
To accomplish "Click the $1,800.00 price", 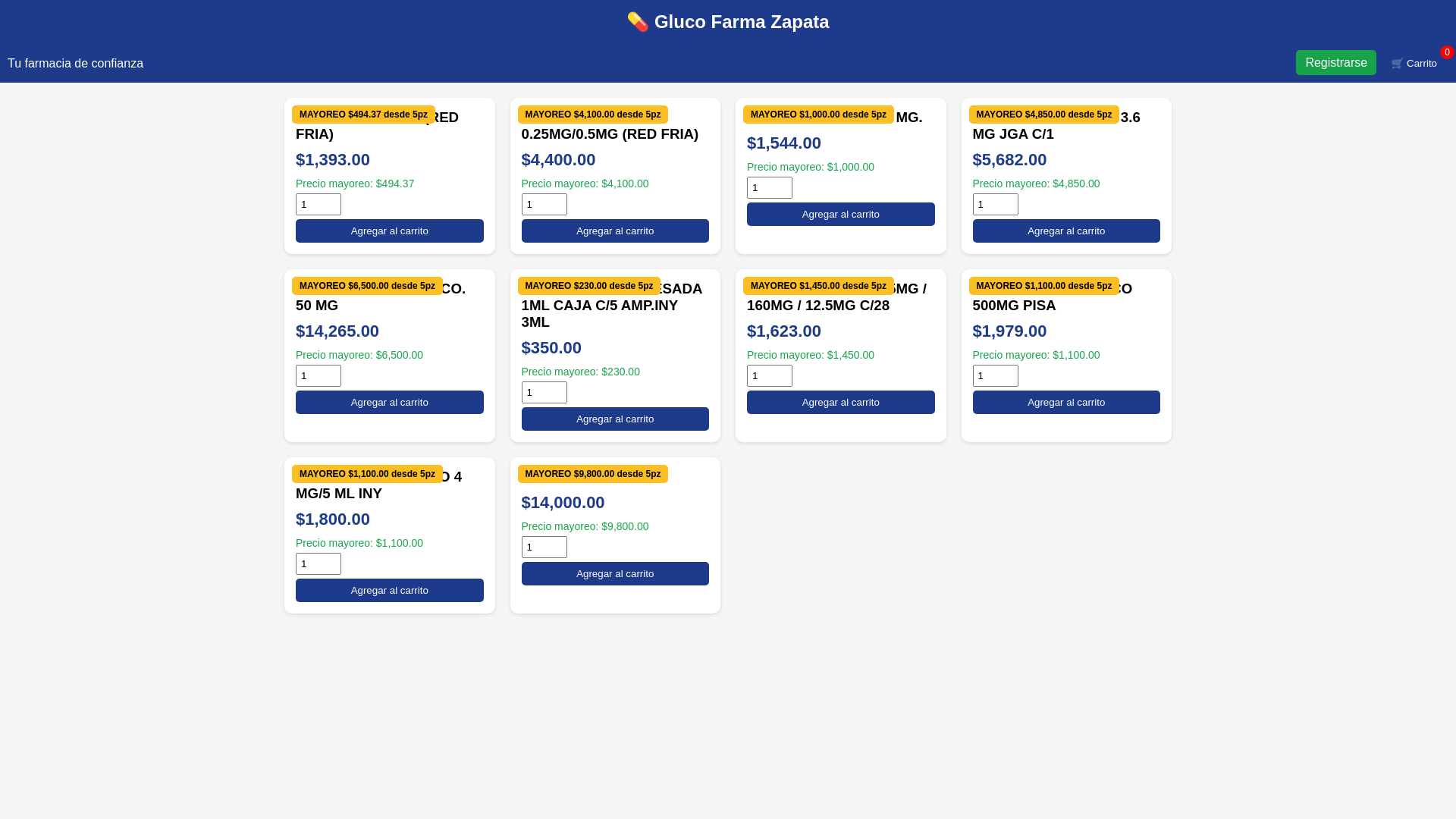I will 333,519.
